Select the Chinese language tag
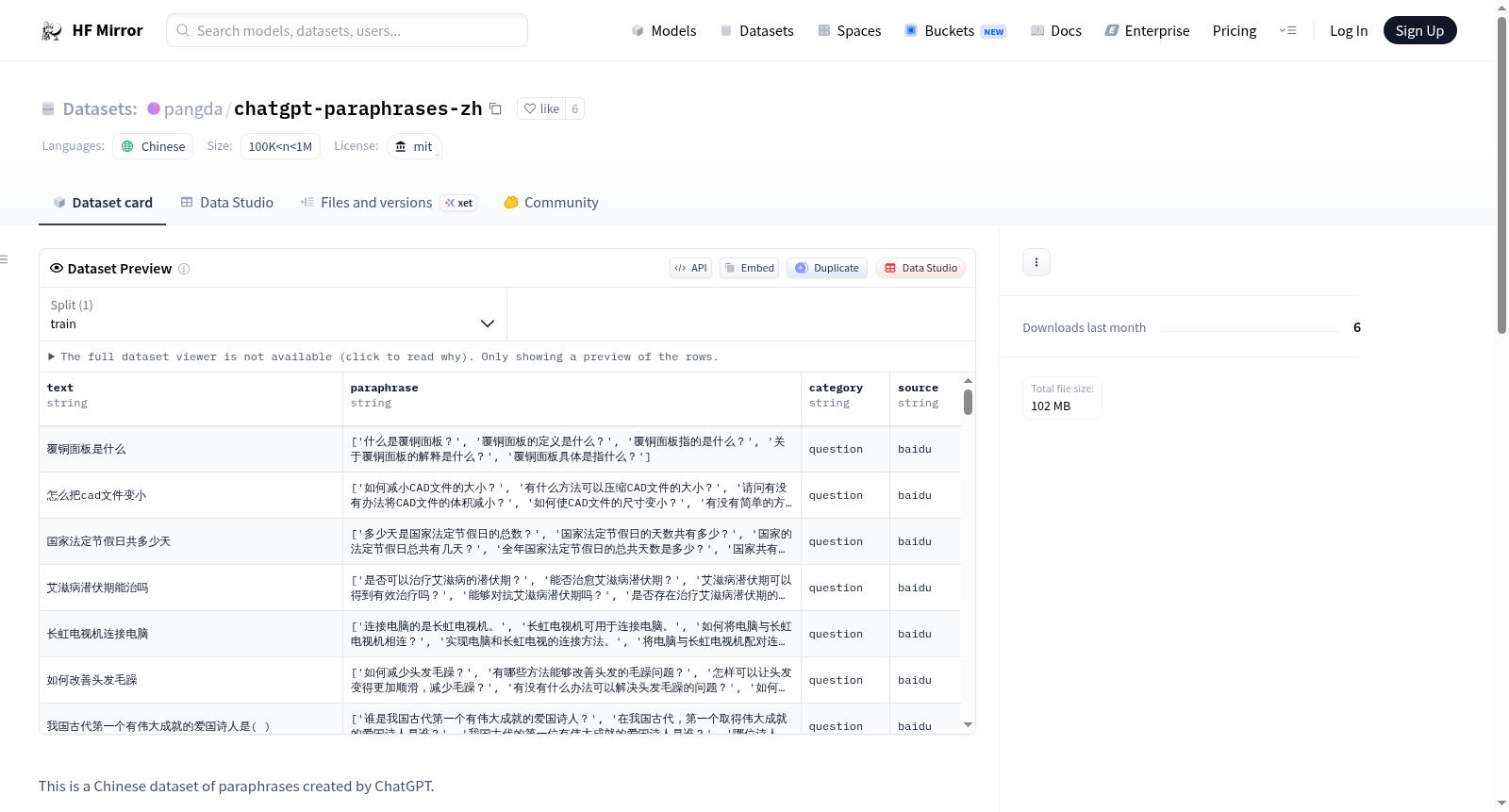 pyautogui.click(x=153, y=146)
